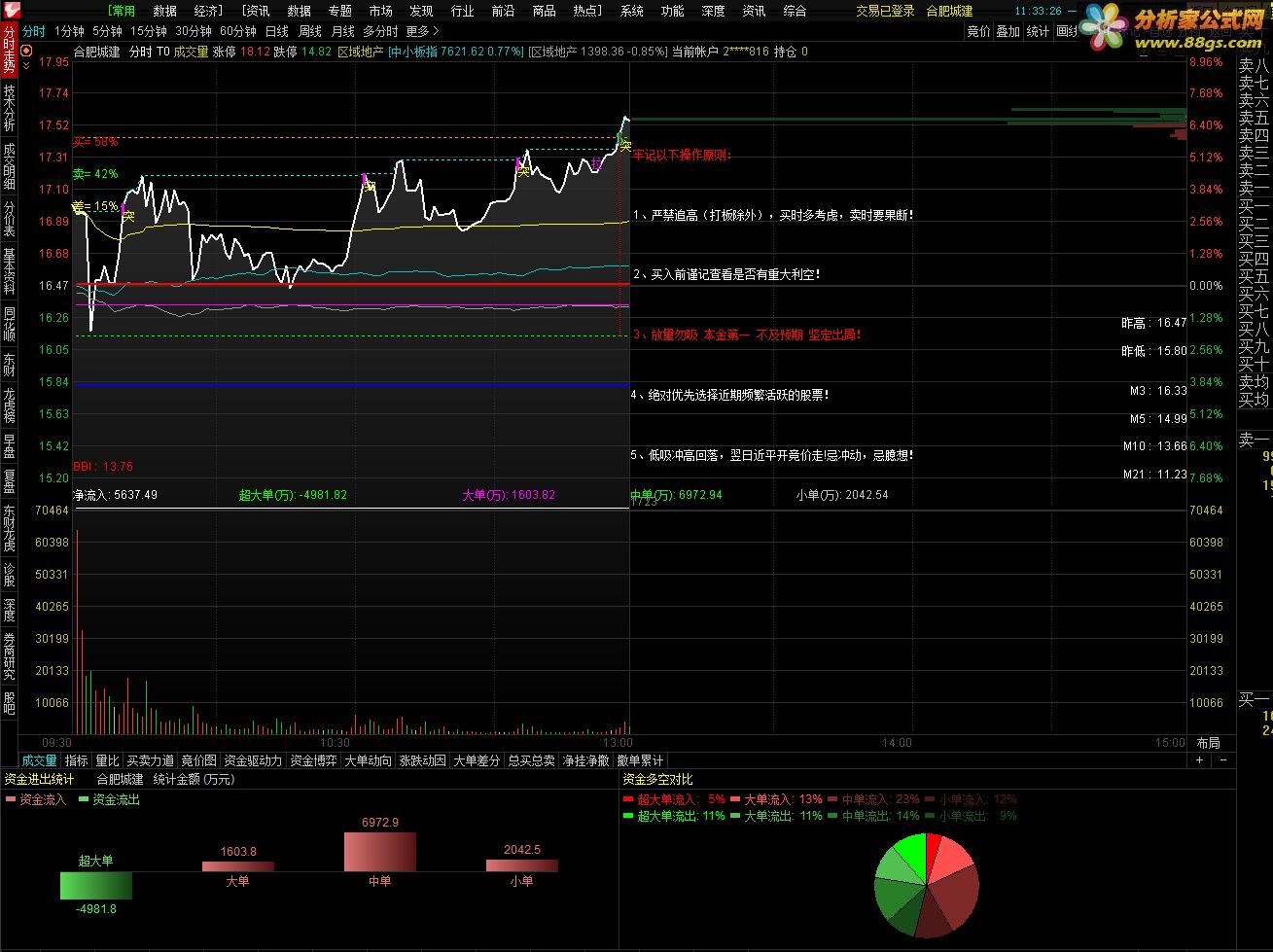Screen dimensions: 1273x952
Task: Switch to the 60分钟 timeframe
Action: point(238,31)
